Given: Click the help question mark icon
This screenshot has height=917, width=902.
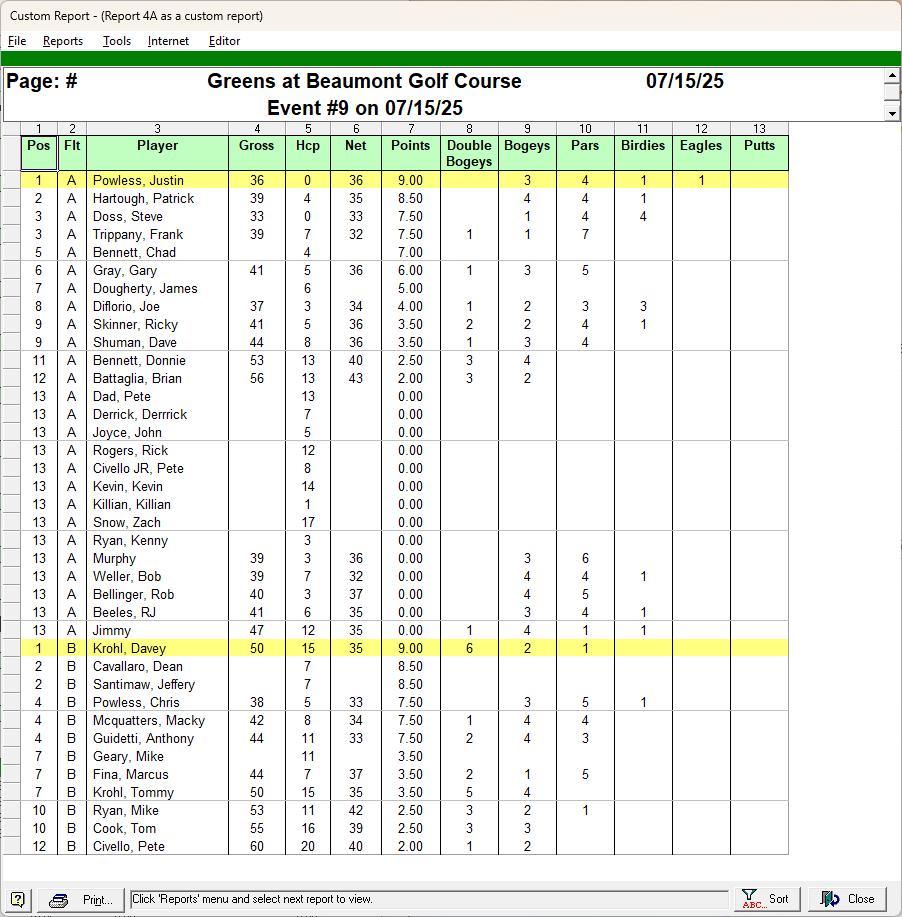Looking at the screenshot, I should (18, 899).
